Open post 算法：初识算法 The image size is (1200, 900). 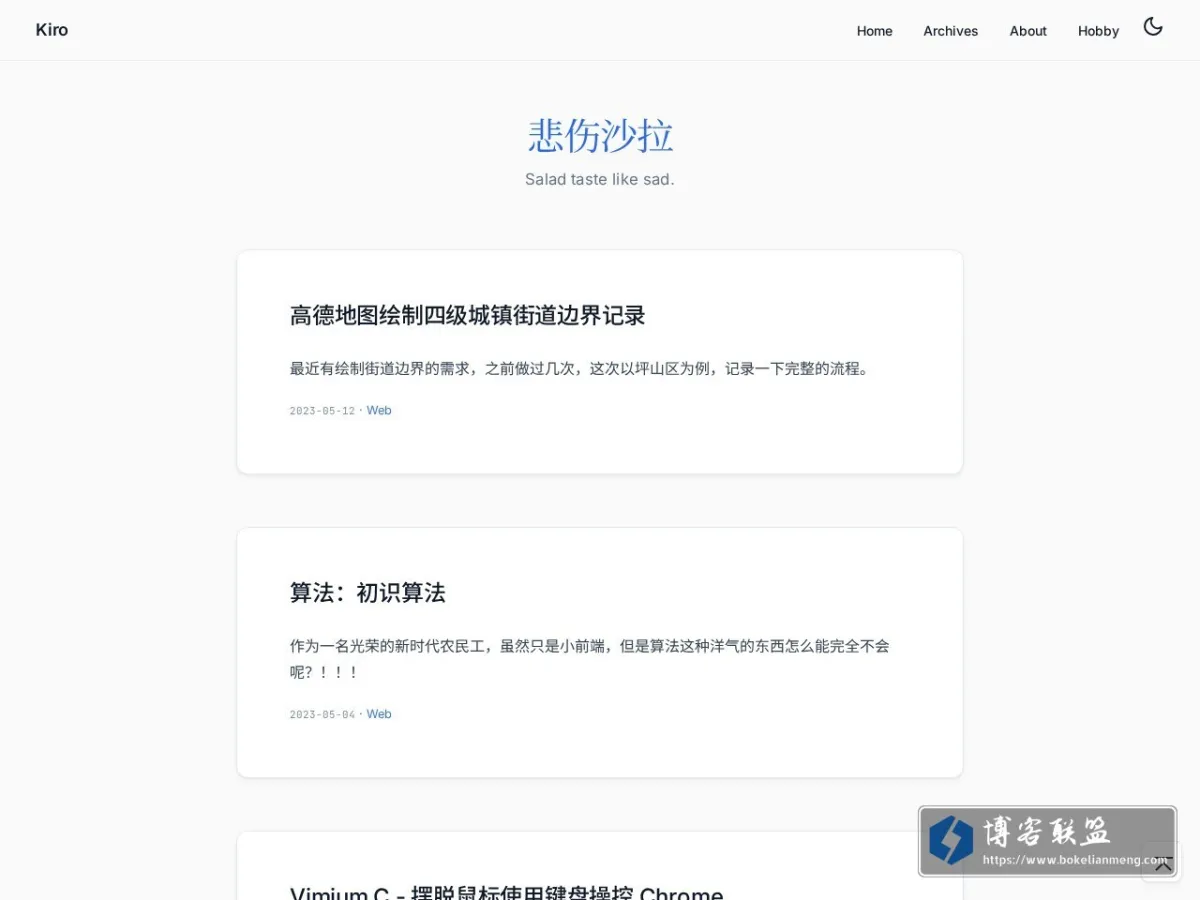[x=367, y=593]
